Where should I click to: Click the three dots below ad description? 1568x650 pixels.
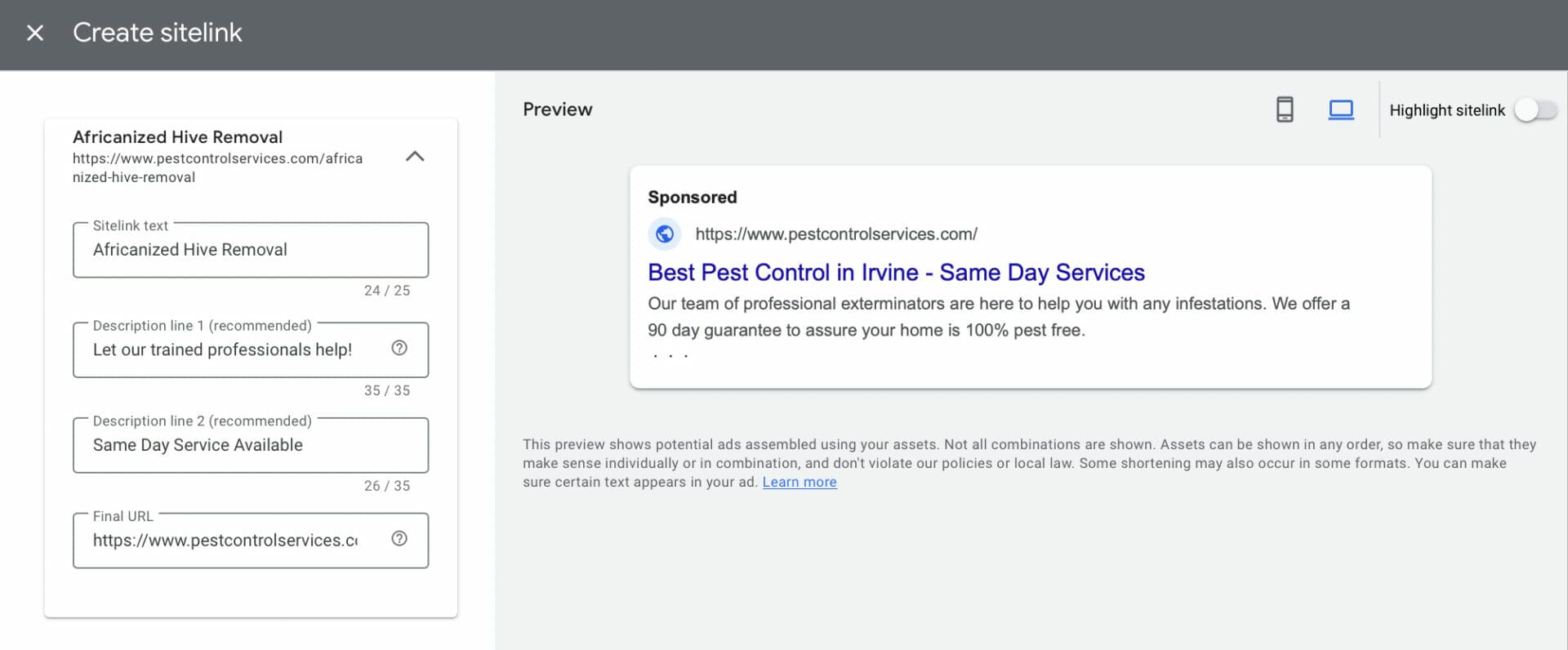click(x=670, y=356)
